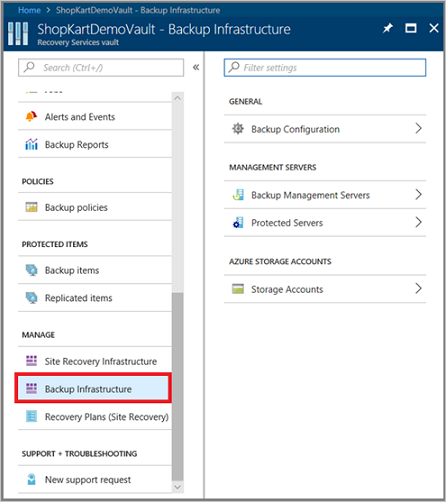The height and width of the screenshot is (502, 446).
Task: Click the Filter settings input field
Action: [x=325, y=68]
